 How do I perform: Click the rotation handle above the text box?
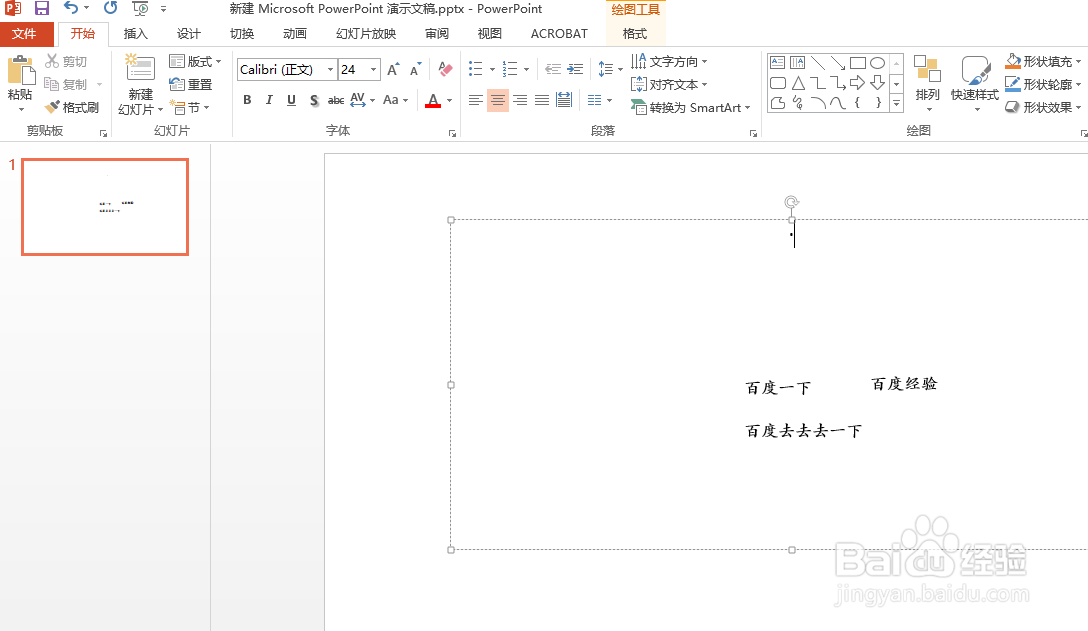click(791, 202)
